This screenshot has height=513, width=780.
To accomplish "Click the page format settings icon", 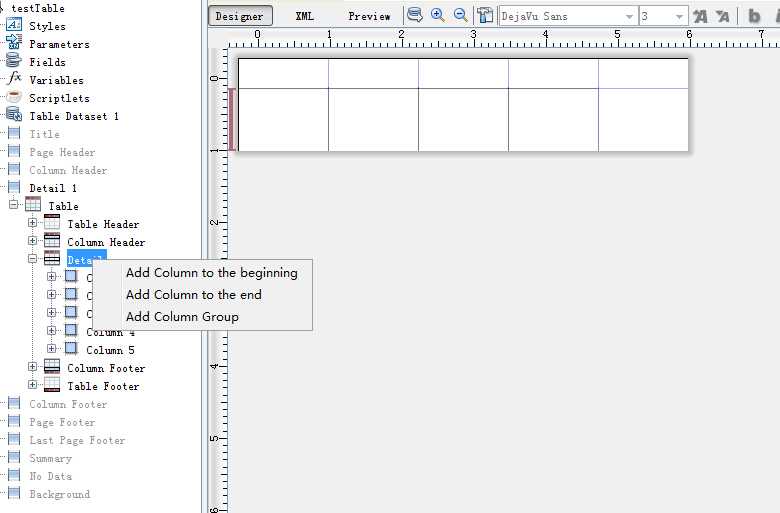I will 485,16.
